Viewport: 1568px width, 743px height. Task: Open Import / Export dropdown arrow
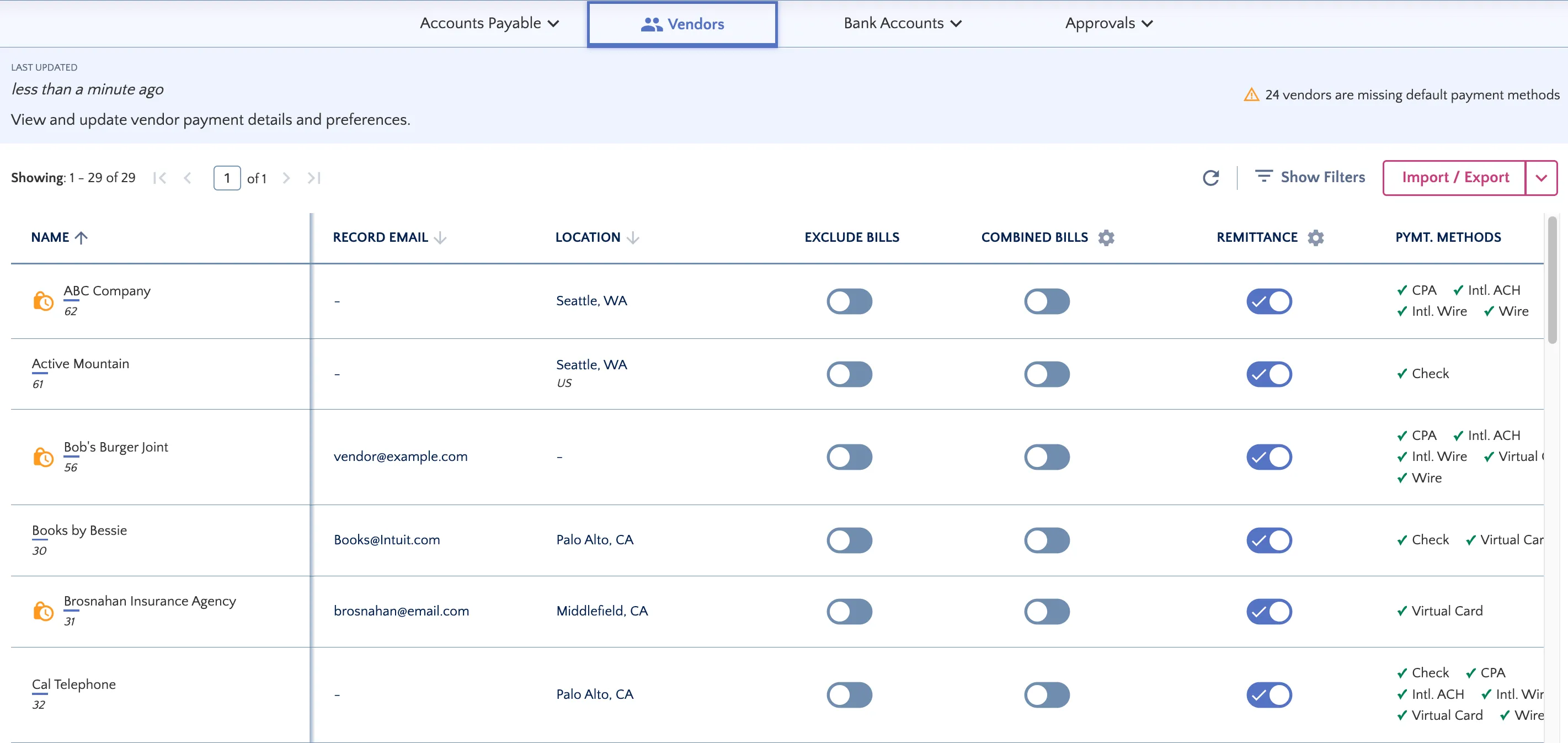(1541, 178)
